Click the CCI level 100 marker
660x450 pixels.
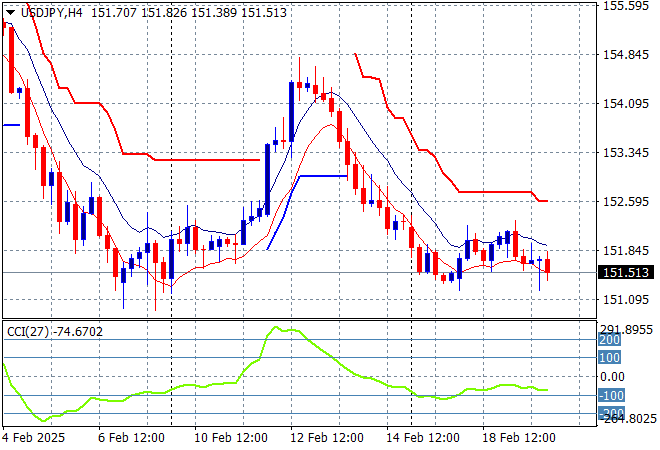610,357
